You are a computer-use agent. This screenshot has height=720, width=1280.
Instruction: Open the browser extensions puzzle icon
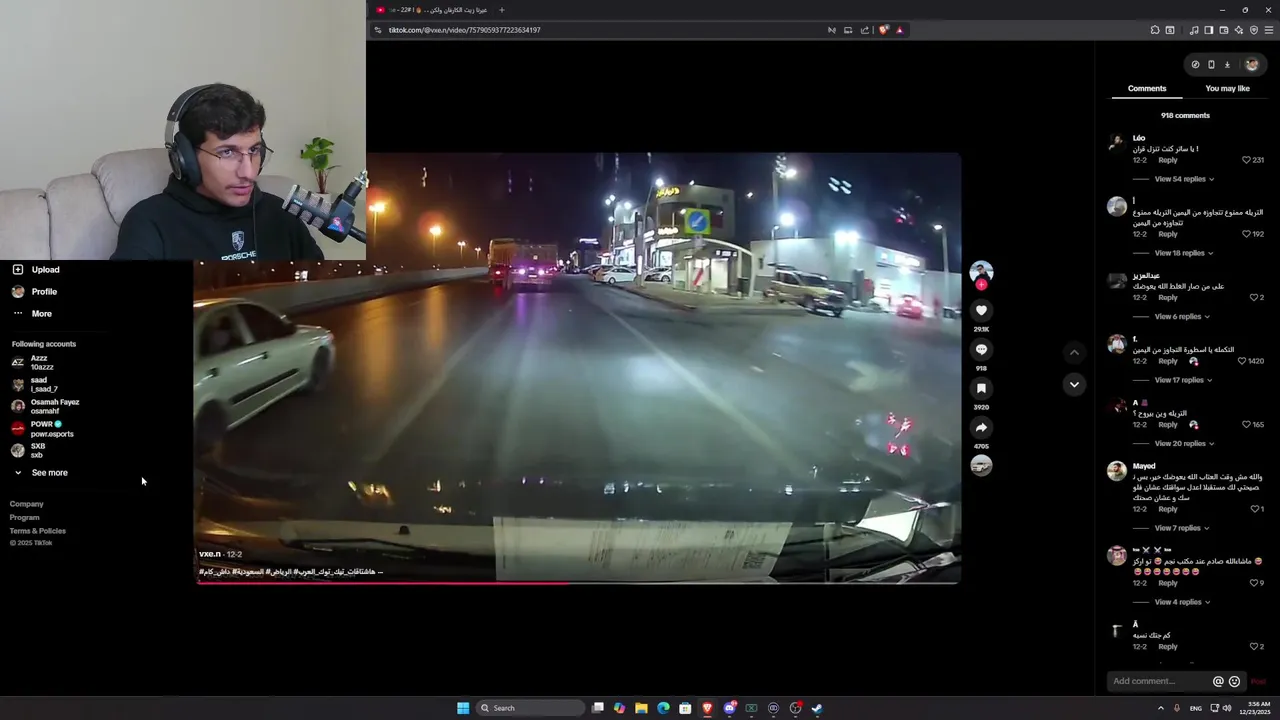[x=1155, y=30]
